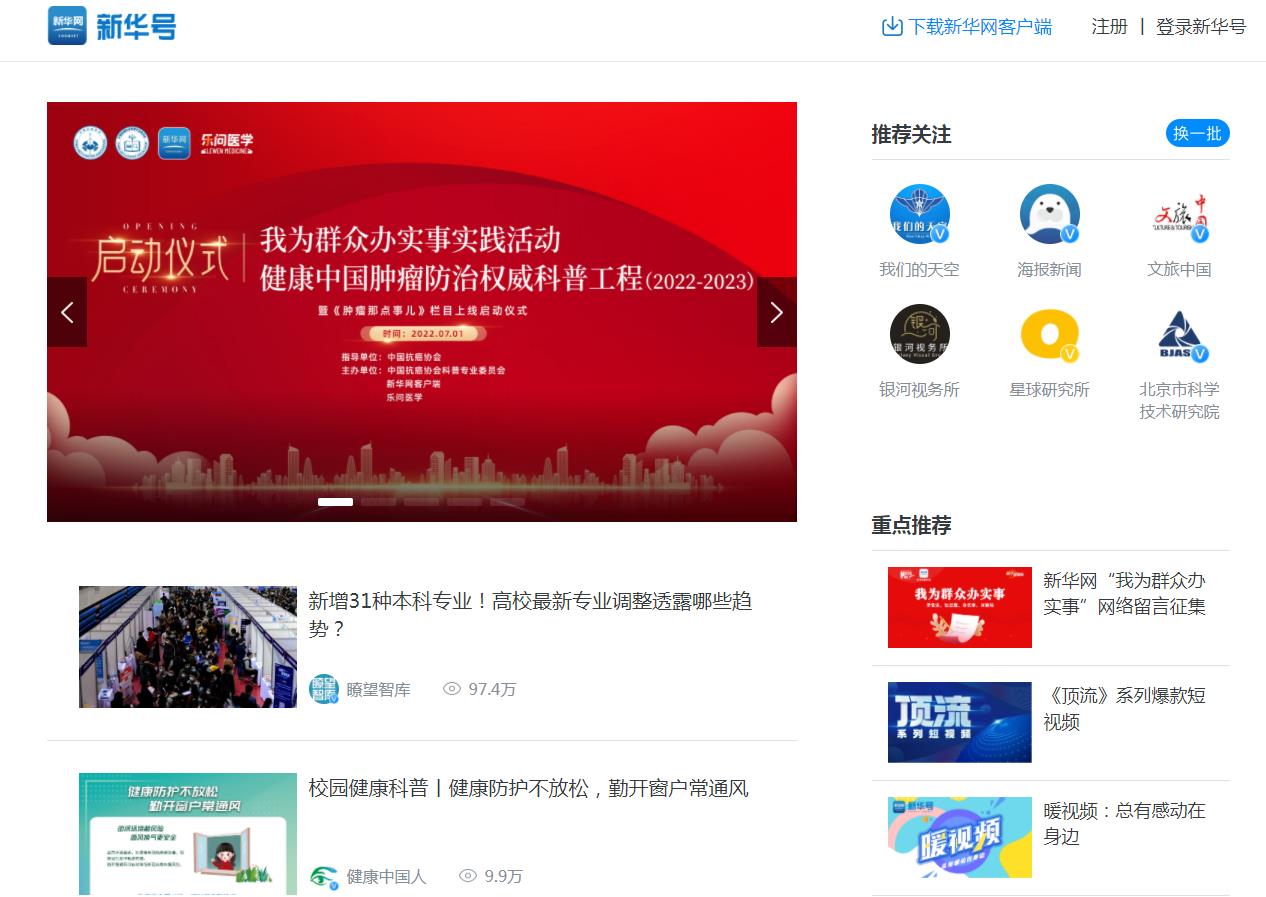Click the 我们的天空 account name
The height and width of the screenshot is (897, 1266).
coord(920,270)
